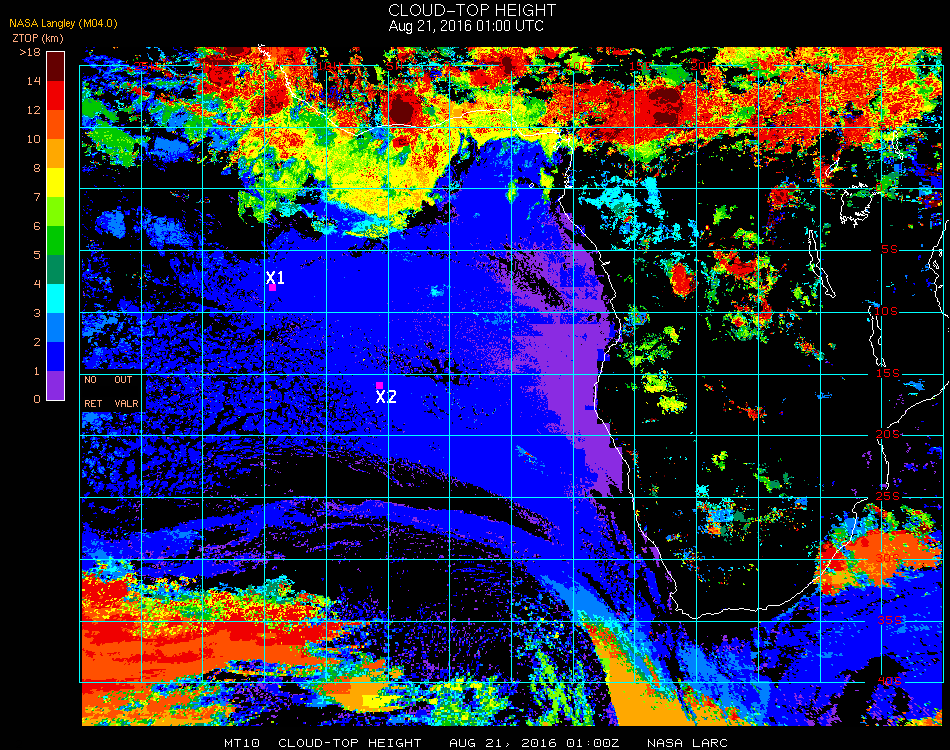Pick the purple swatch between 0 and 1
Screen dimensions: 950x750
point(55,385)
